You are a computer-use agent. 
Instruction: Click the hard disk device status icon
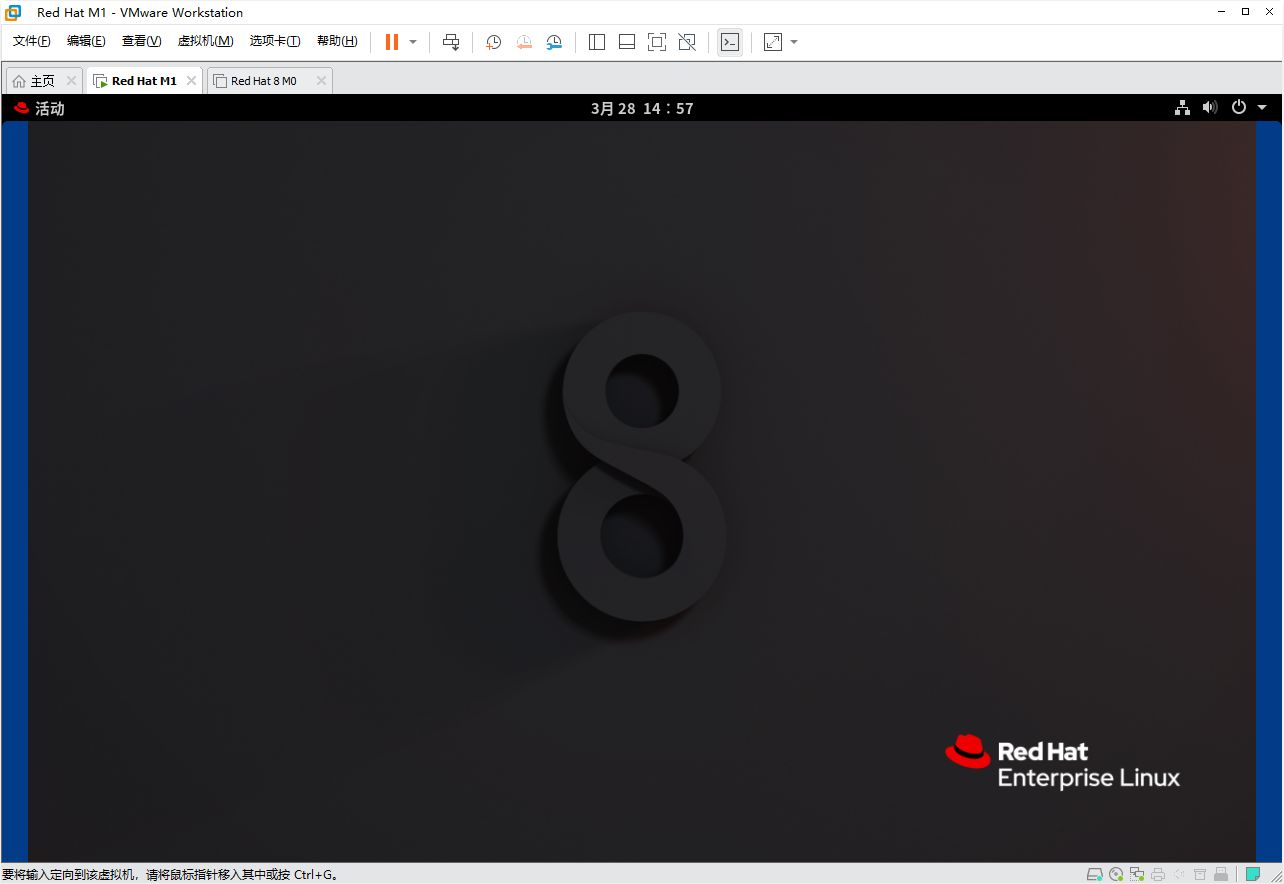1095,874
